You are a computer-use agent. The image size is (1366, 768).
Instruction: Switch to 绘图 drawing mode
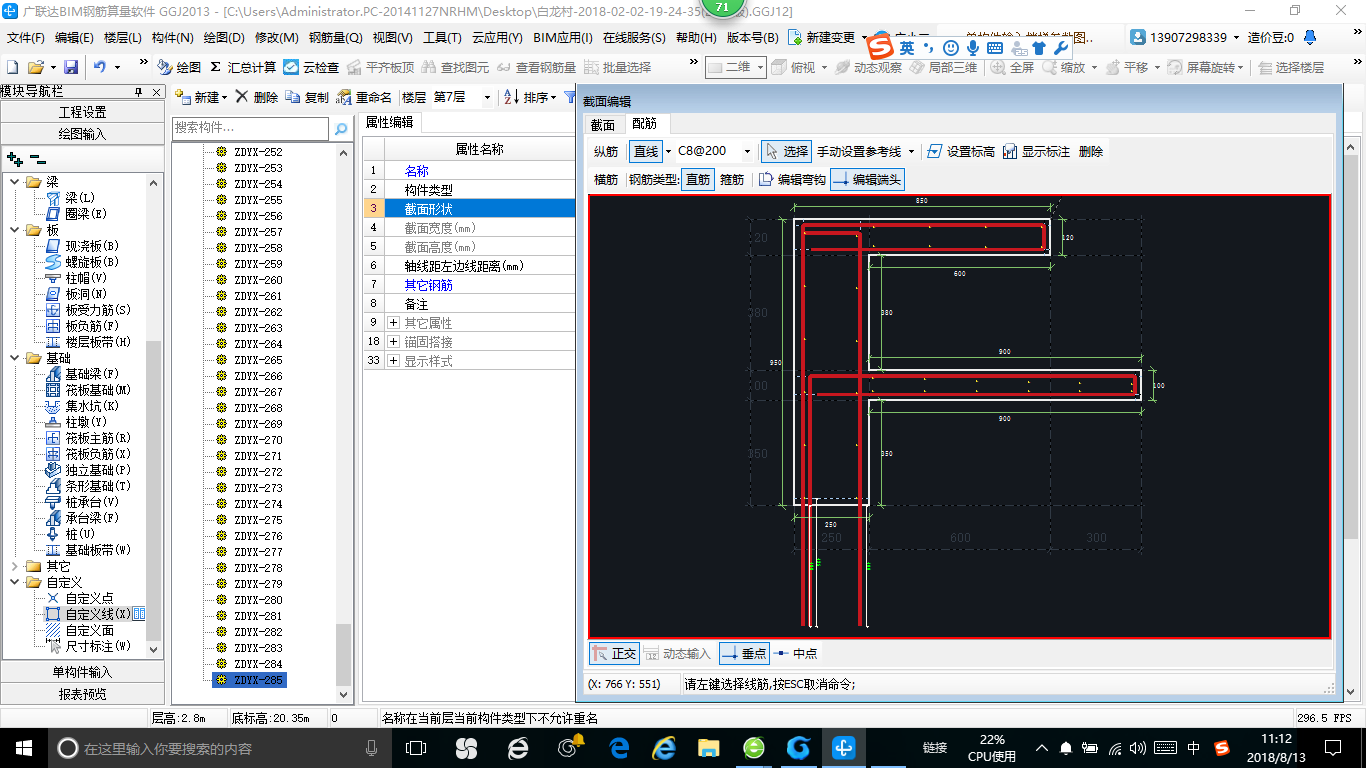179,67
